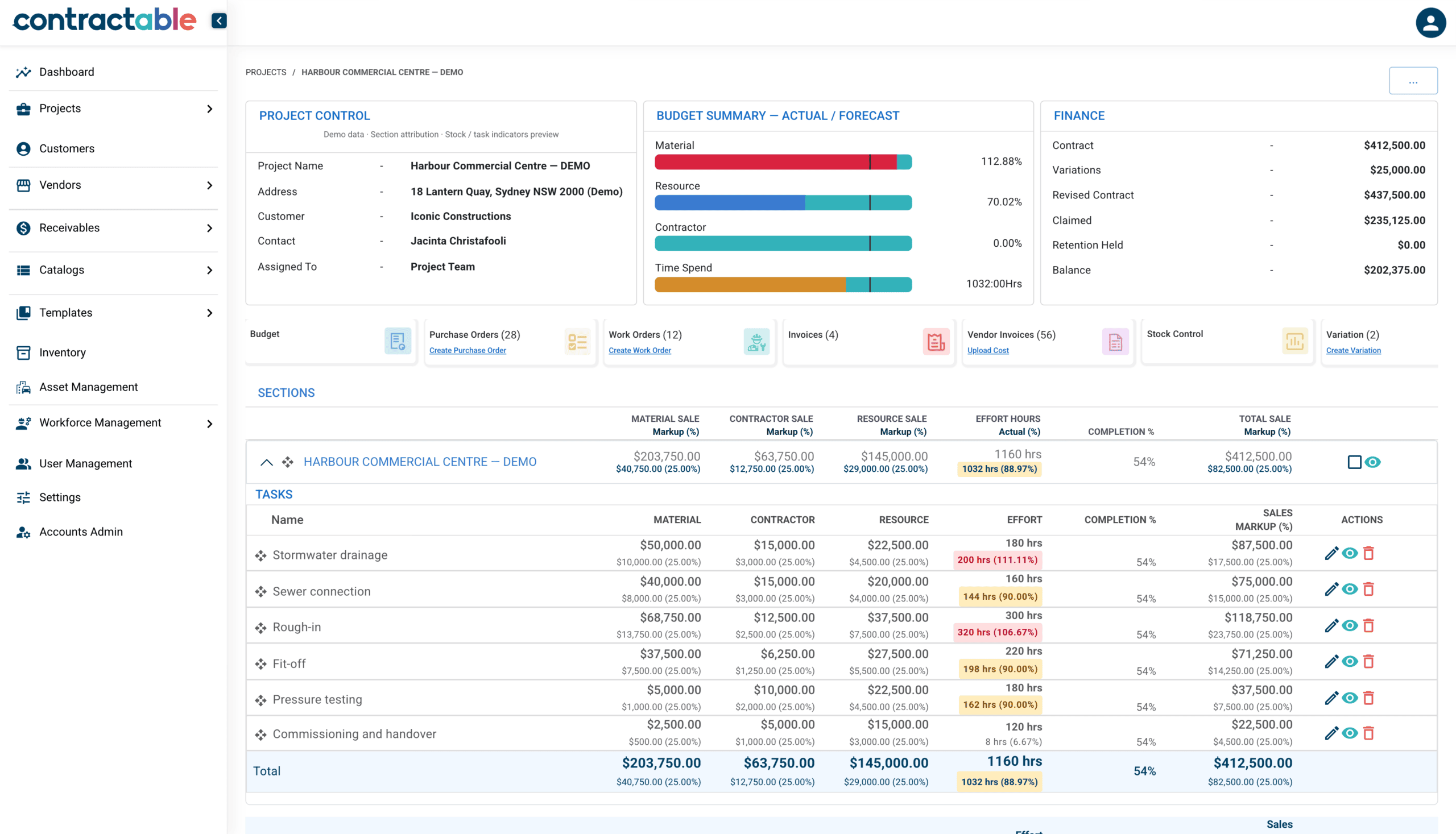Click the Stock Control chart icon
The width and height of the screenshot is (1456, 834).
tap(1294, 342)
